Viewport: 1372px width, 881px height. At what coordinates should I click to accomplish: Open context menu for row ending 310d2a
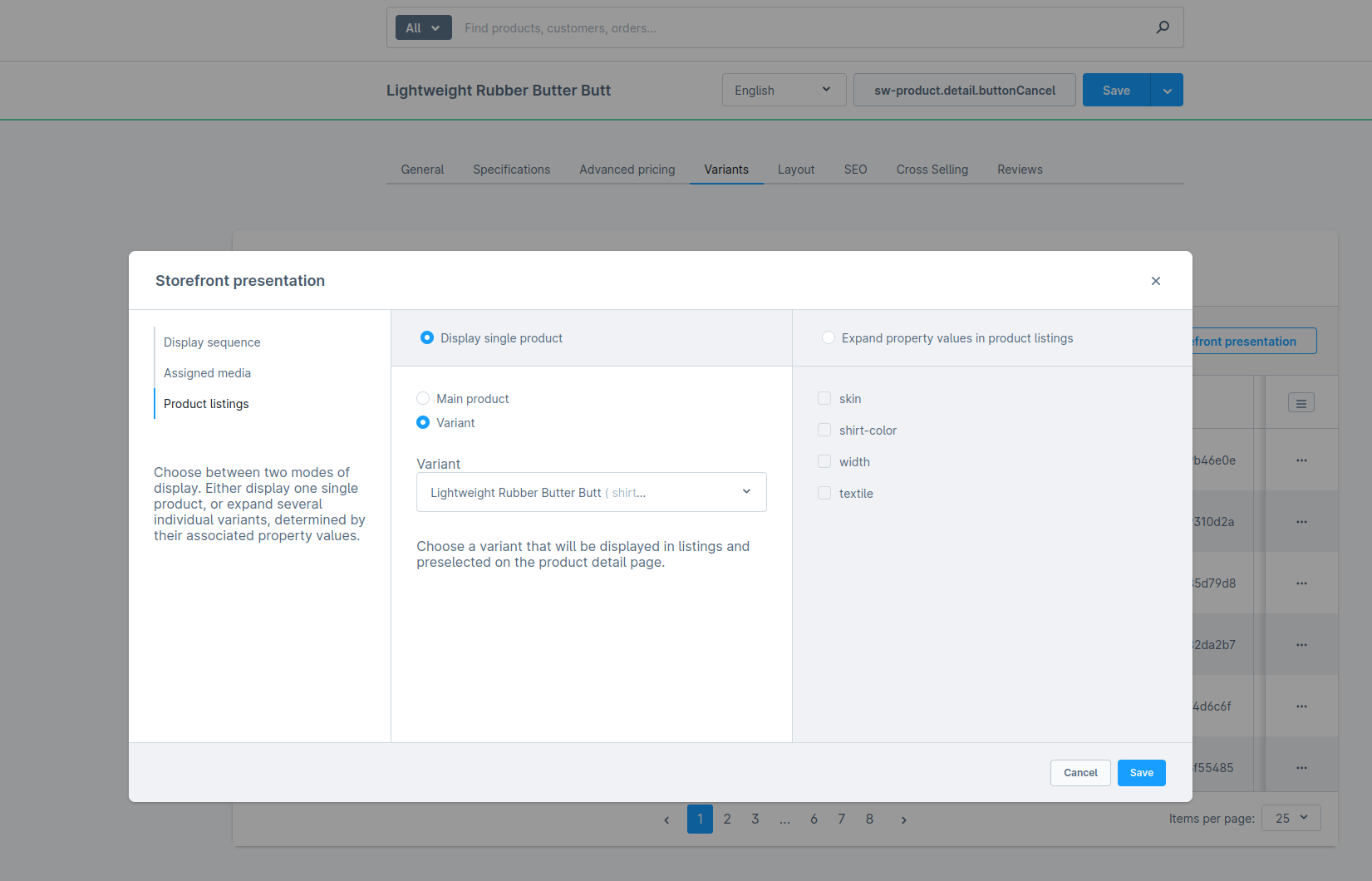click(1301, 521)
